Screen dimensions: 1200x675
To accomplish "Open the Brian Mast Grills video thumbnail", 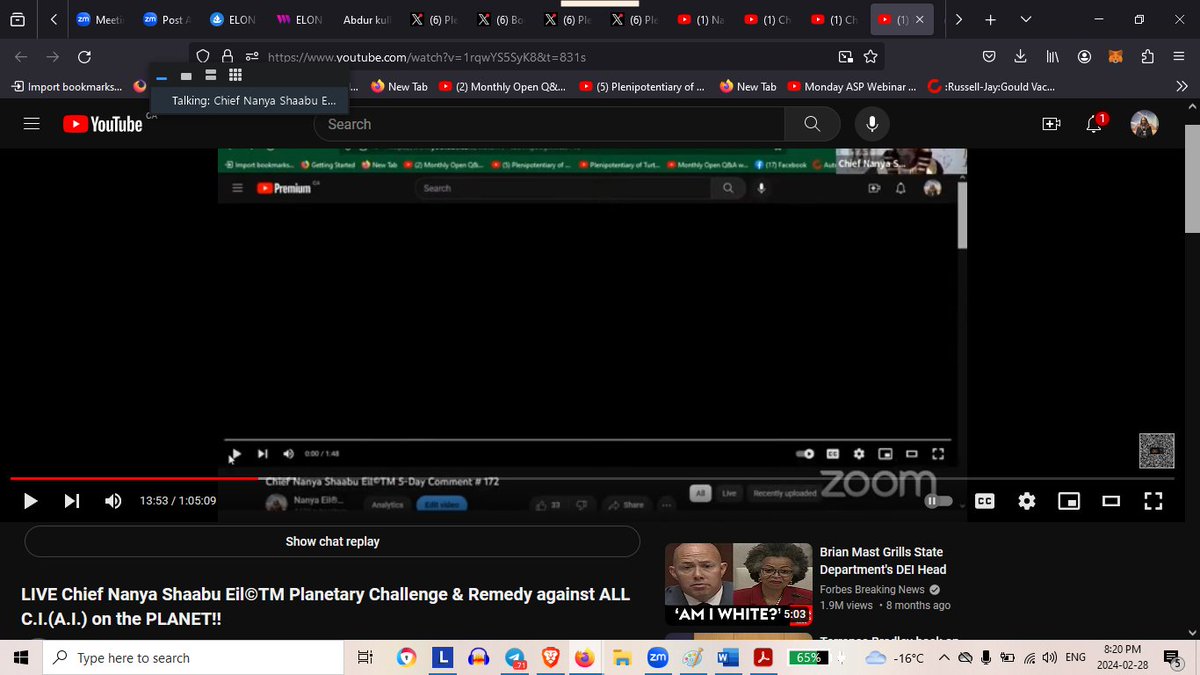I will click(738, 585).
